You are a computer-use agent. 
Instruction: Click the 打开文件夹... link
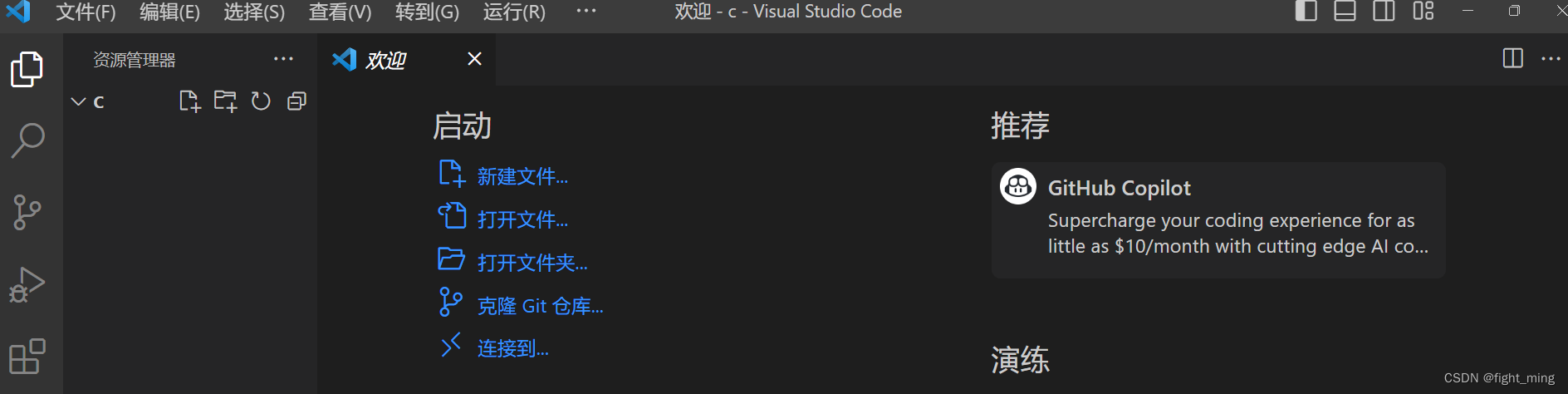(532, 263)
